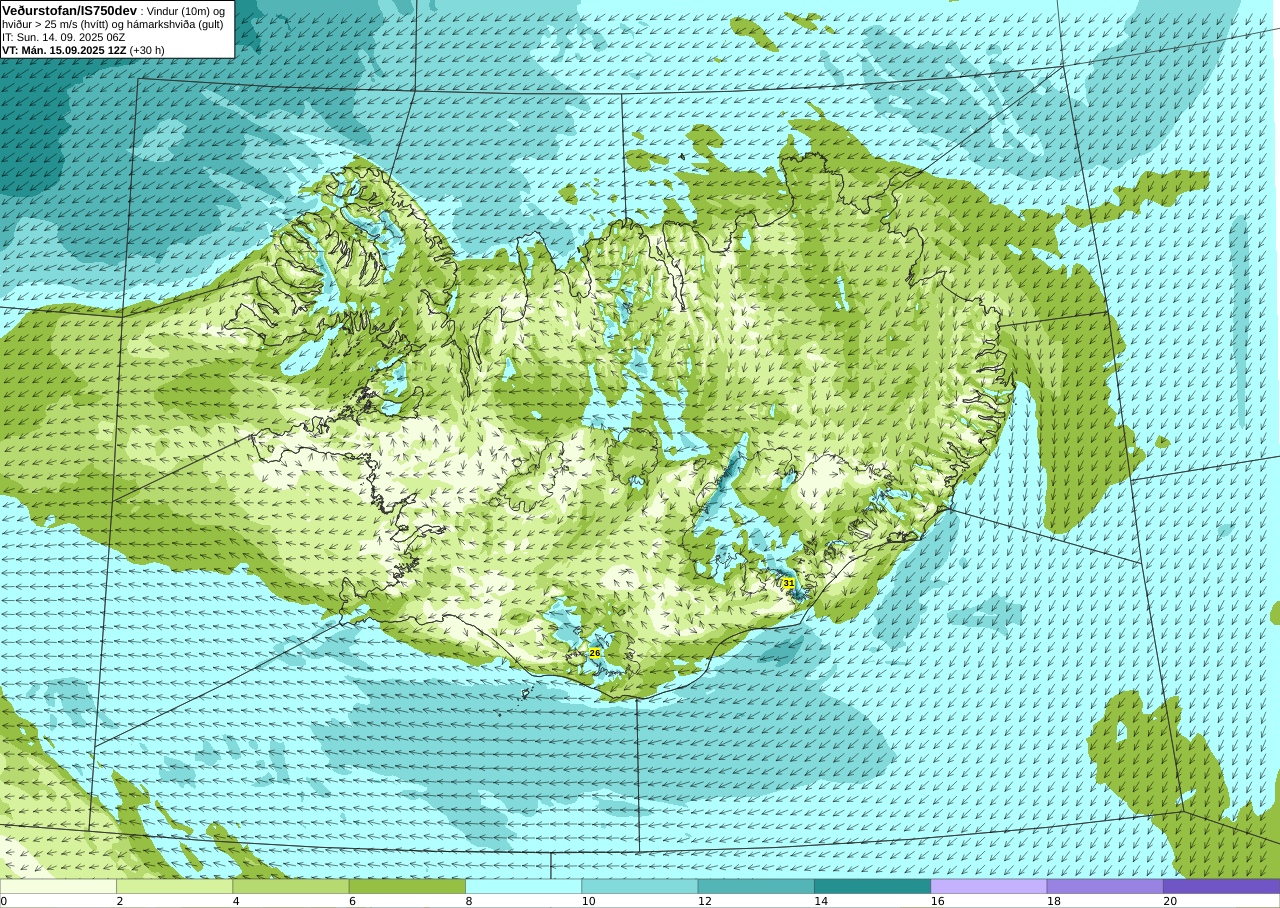Click the valid time 'VT: Mán. 15.09.2025 12Z'

click(x=64, y=50)
